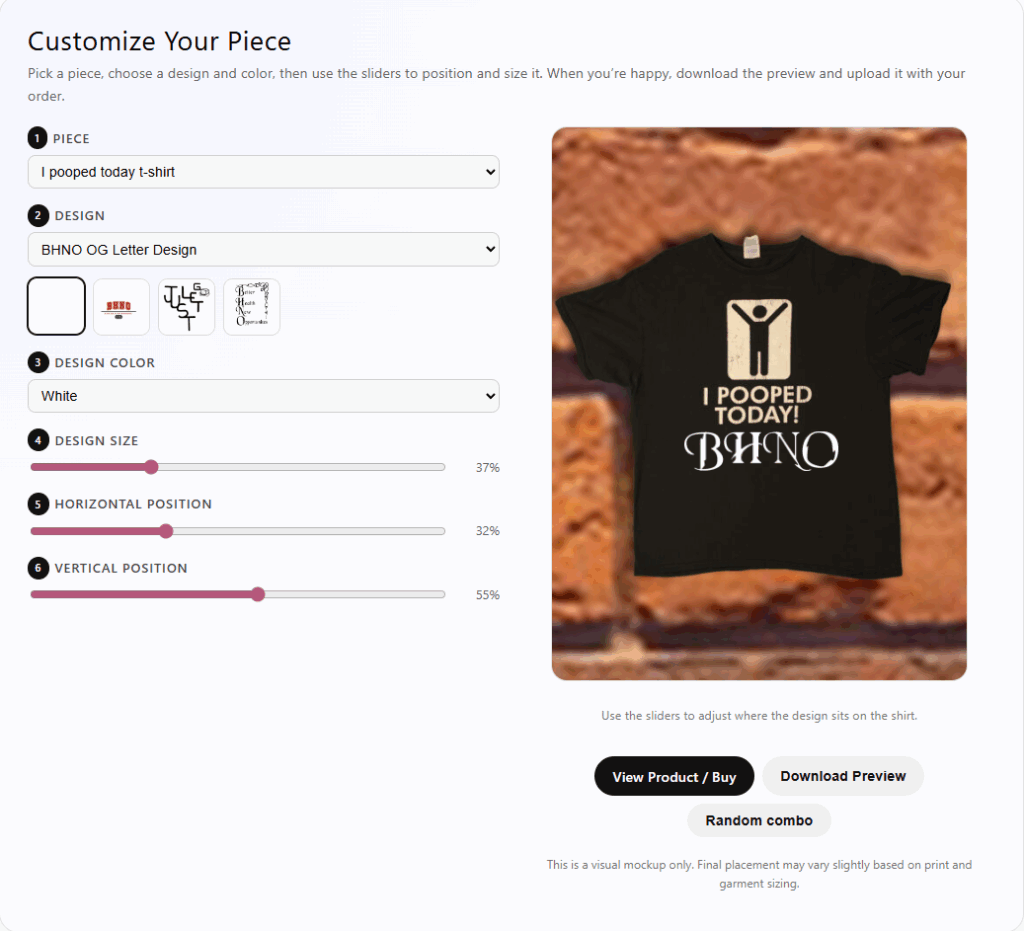Image resolution: width=1024 pixels, height=931 pixels.
Task: Expand the Design Color dropdown
Action: coord(263,396)
